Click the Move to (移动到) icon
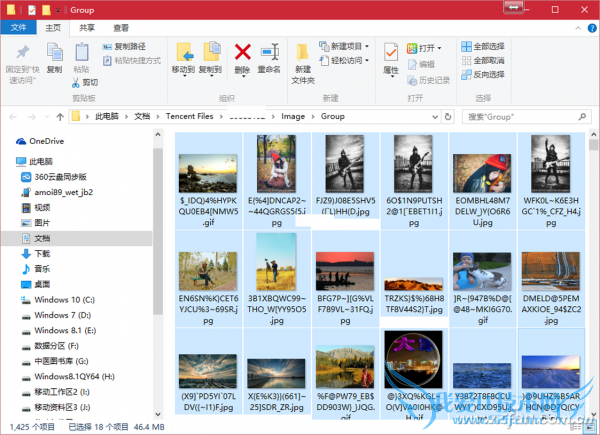600x435 pixels. (x=183, y=56)
